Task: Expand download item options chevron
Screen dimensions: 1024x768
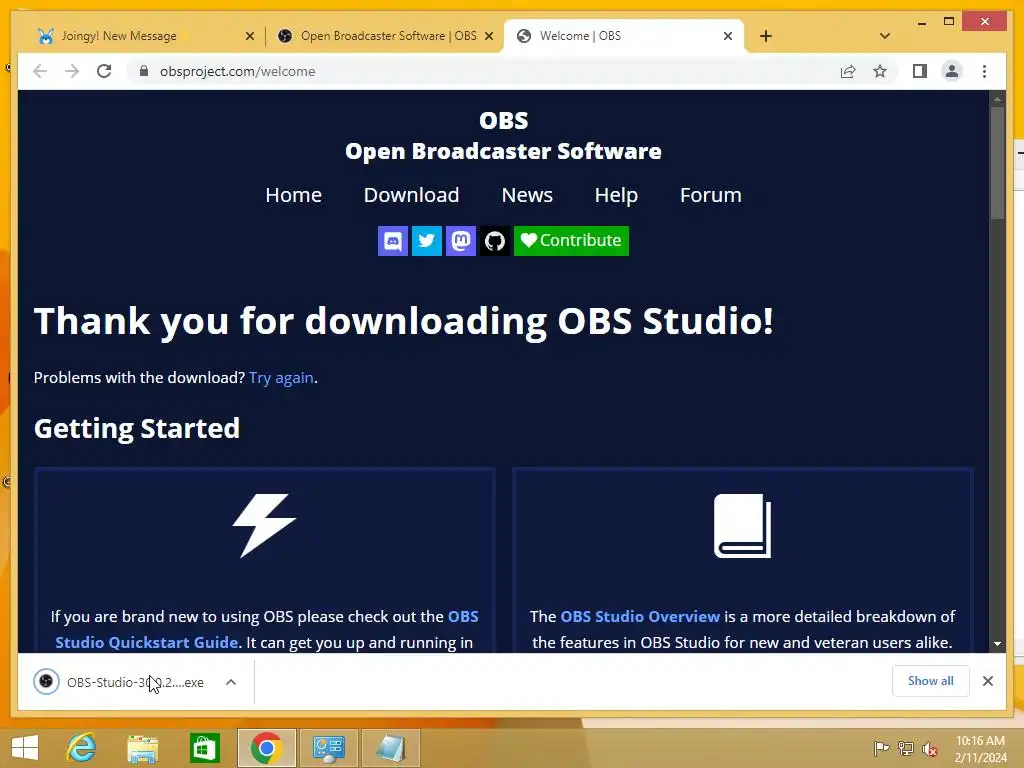Action: (x=231, y=682)
